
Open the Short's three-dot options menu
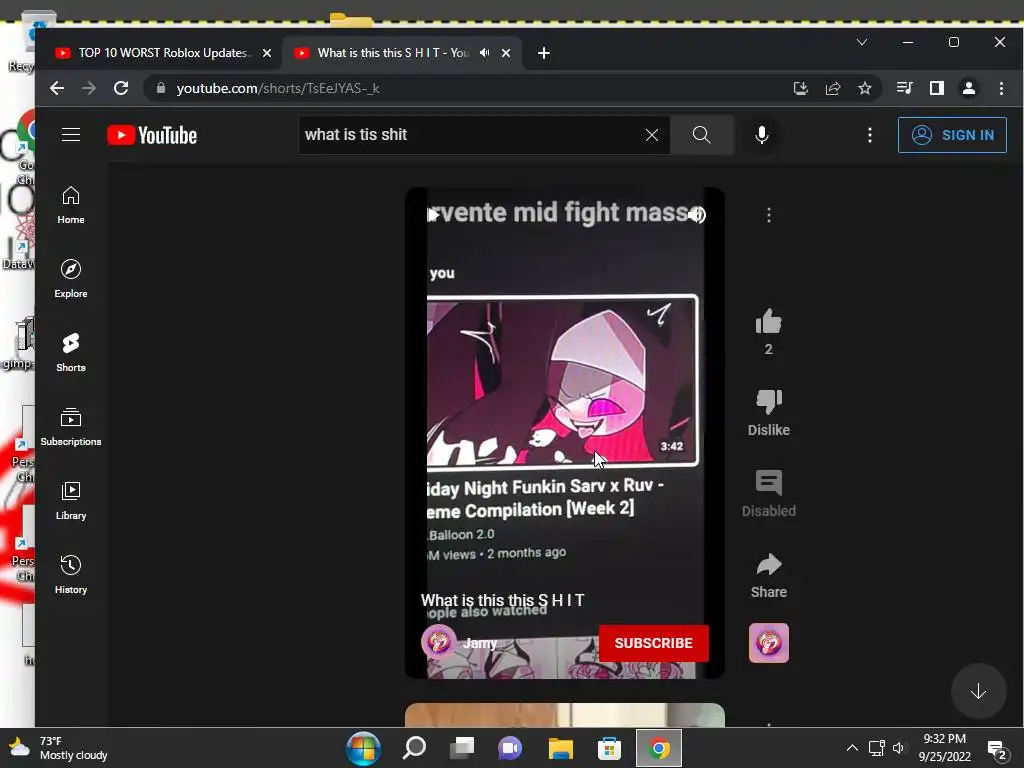pyautogui.click(x=769, y=215)
